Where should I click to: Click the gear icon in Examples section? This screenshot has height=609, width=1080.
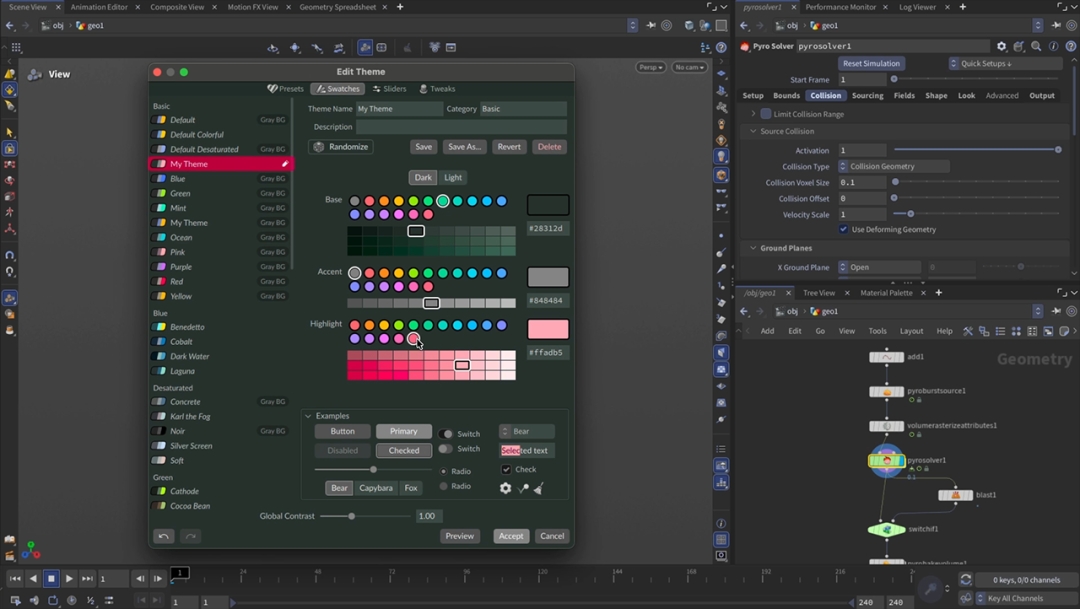point(506,488)
